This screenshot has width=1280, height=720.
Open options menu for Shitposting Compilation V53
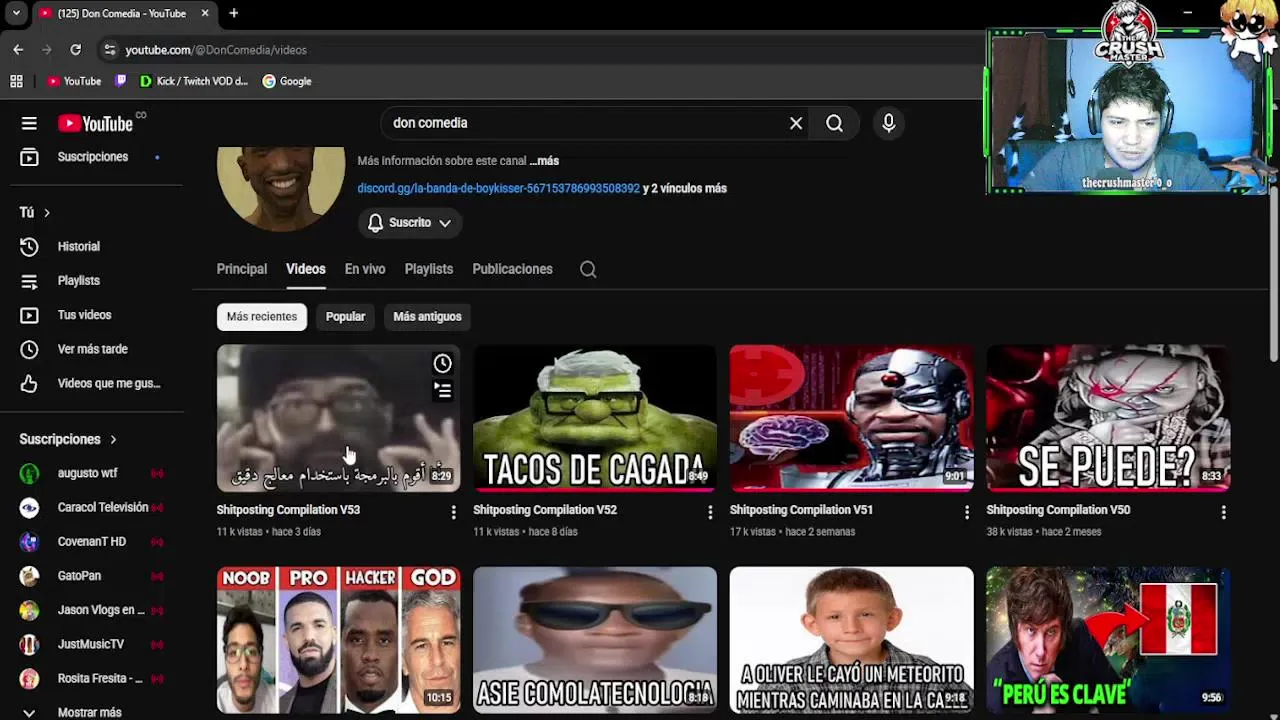(x=453, y=512)
